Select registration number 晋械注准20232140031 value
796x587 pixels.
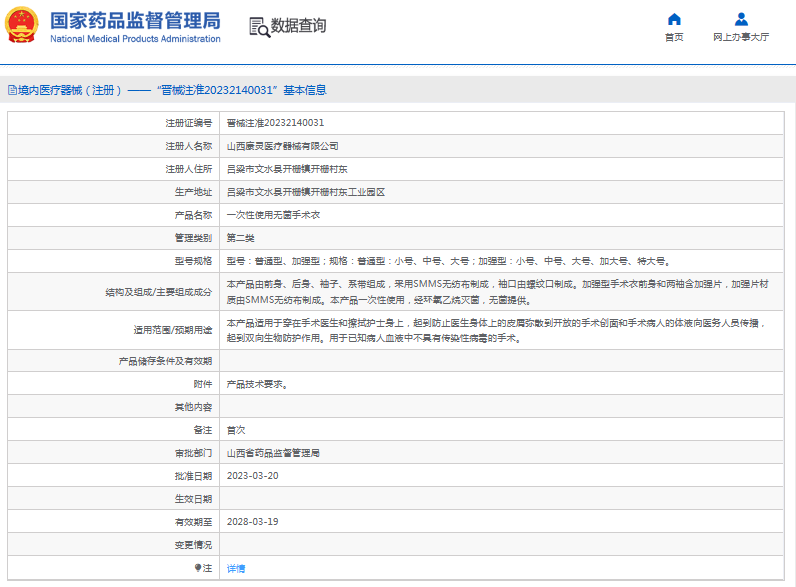click(275, 123)
